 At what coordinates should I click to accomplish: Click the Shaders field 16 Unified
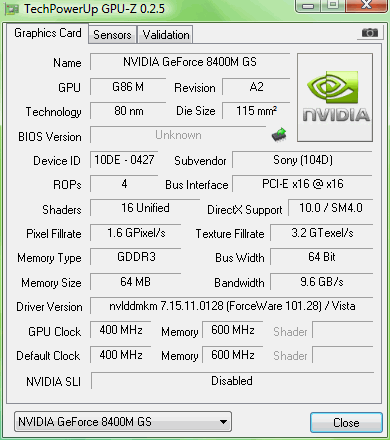point(145,208)
